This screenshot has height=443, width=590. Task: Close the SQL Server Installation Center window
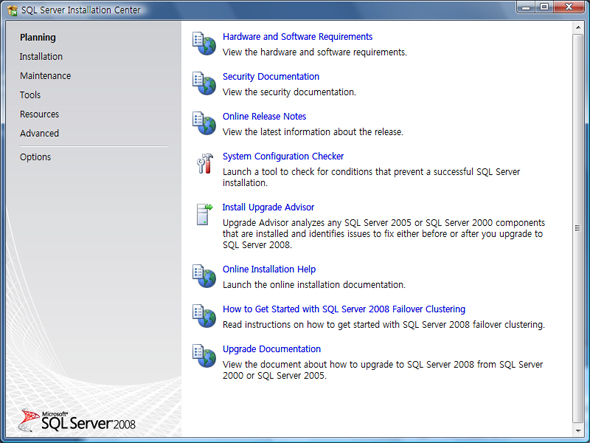[x=569, y=7]
